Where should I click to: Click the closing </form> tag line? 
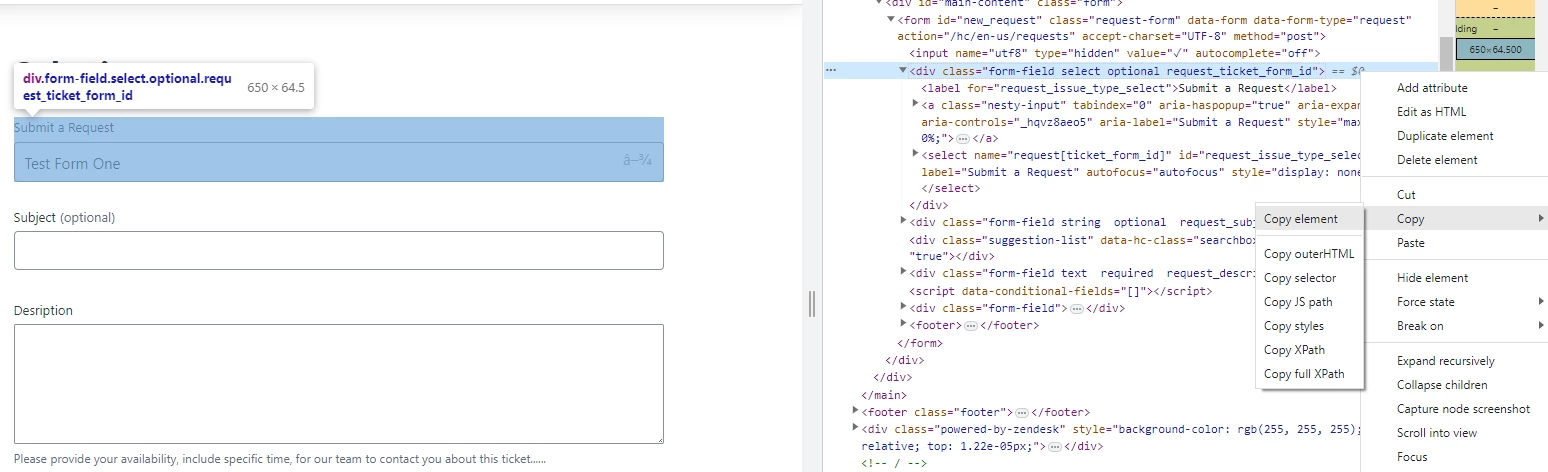point(921,343)
